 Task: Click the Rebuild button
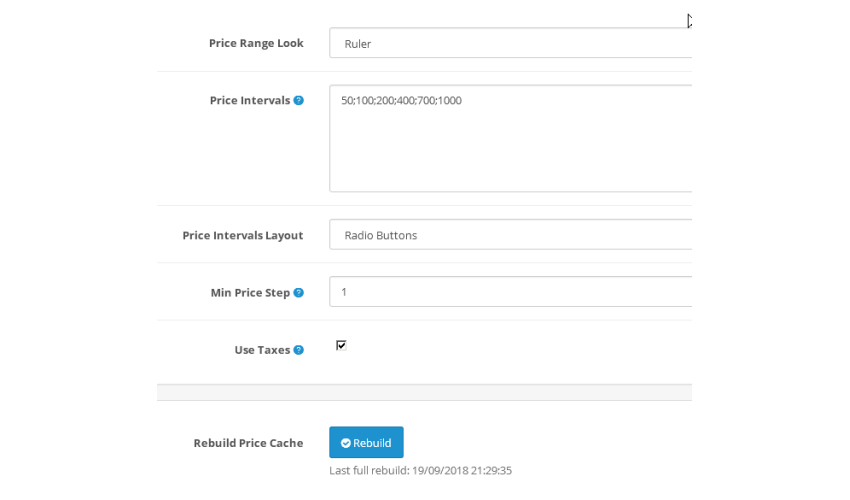[x=366, y=443]
